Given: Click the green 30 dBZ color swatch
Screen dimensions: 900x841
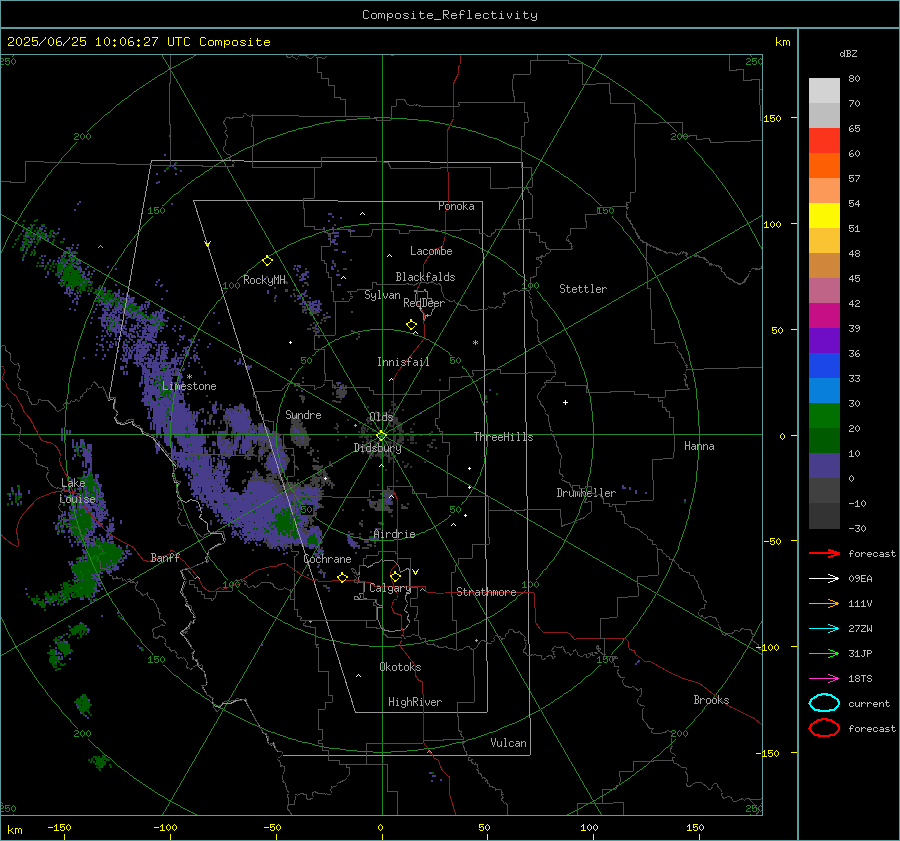Looking at the screenshot, I should point(824,415).
